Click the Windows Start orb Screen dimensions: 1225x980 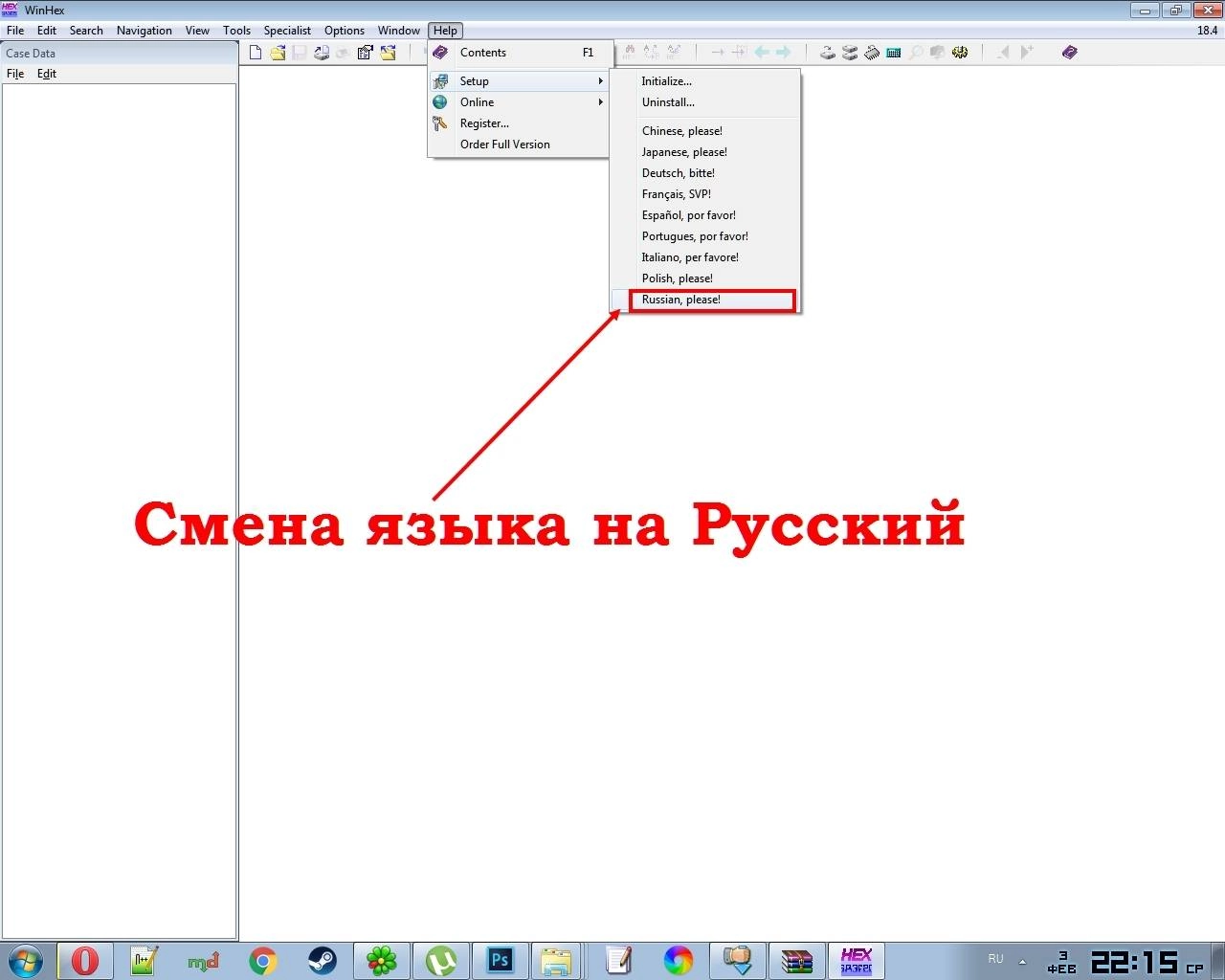pos(26,960)
